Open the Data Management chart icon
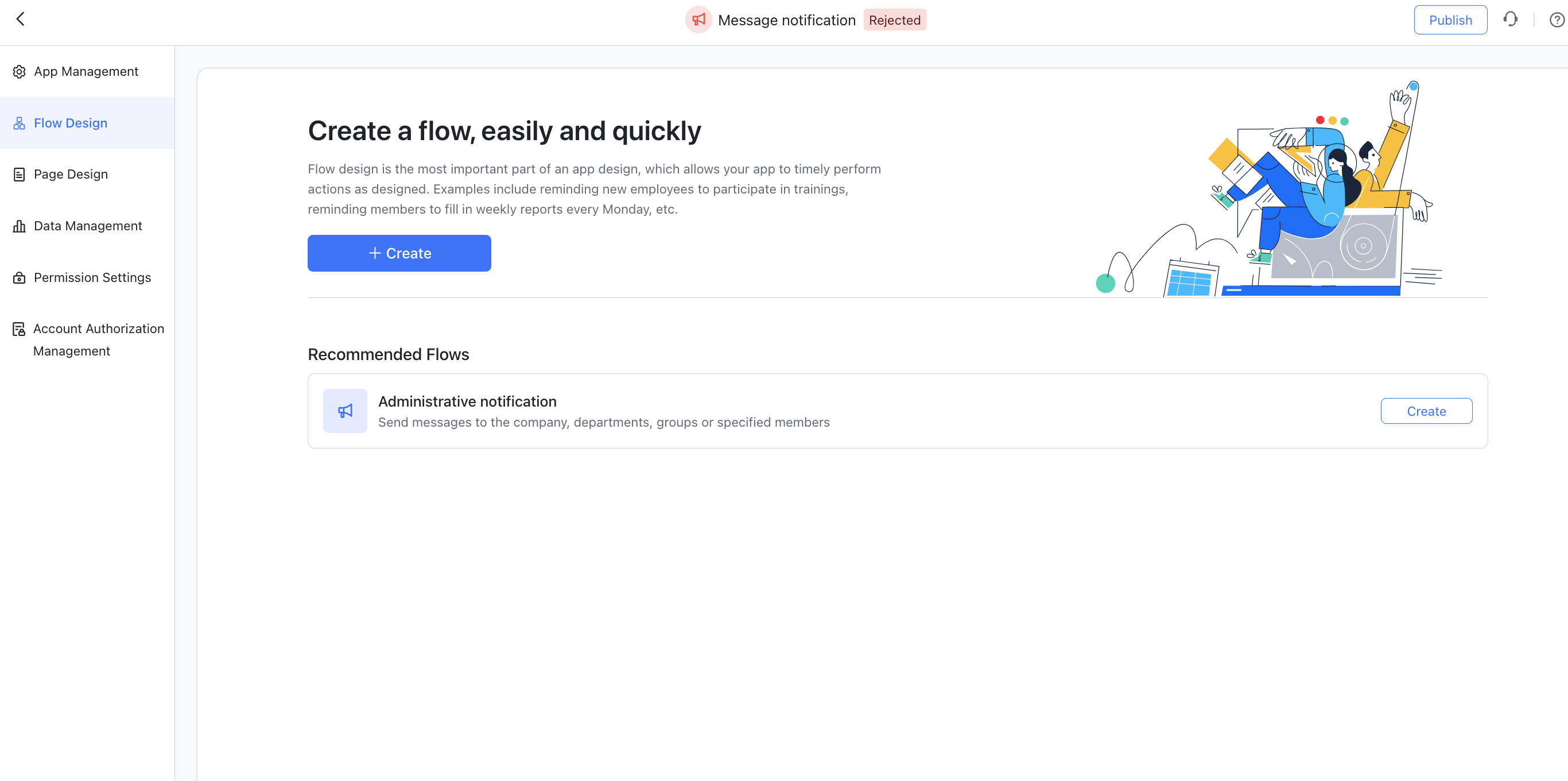The image size is (1568, 781). pos(18,226)
